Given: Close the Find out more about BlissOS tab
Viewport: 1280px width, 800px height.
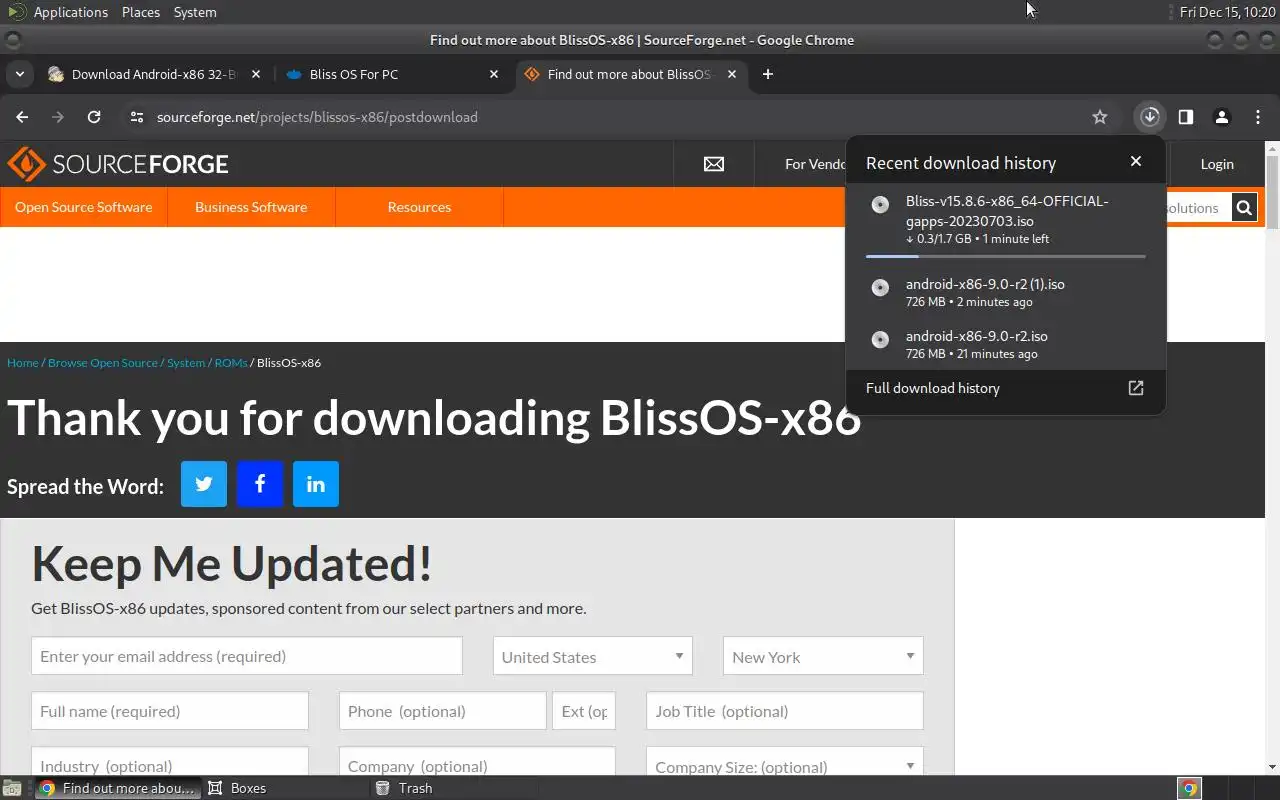Looking at the screenshot, I should [732, 74].
